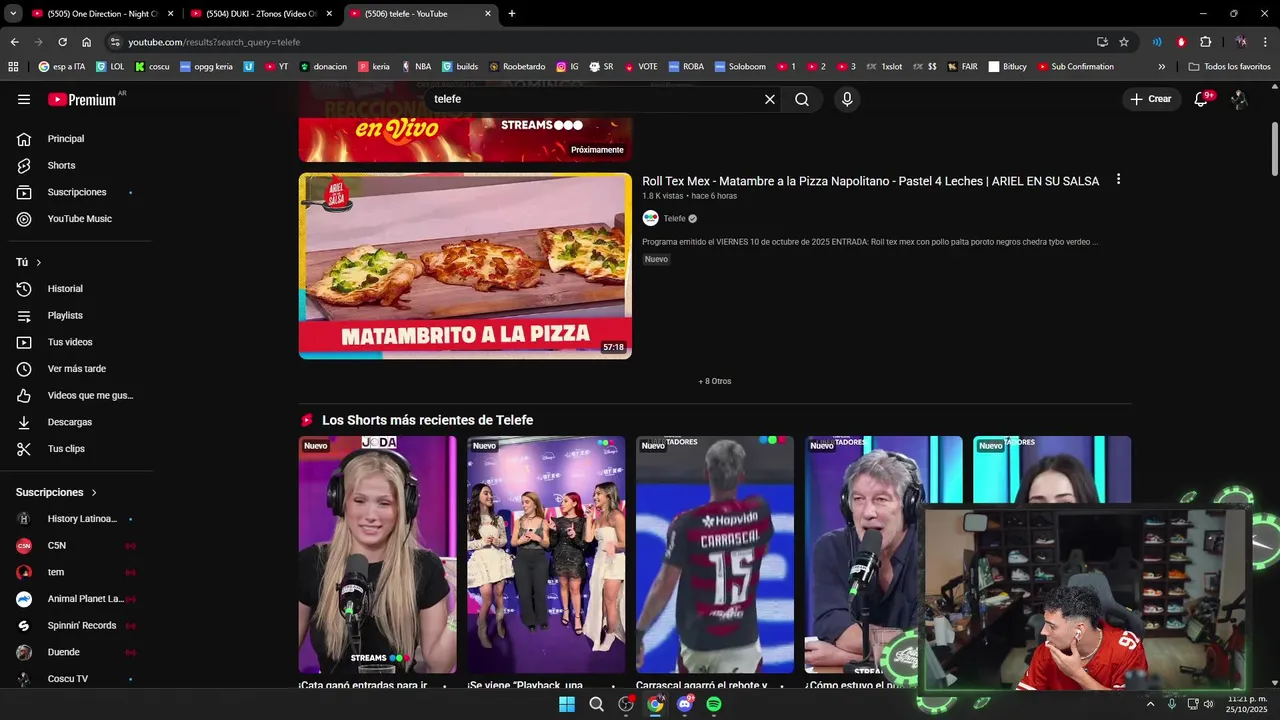Open Chrome tab list dropdown arrow

[x=13, y=14]
